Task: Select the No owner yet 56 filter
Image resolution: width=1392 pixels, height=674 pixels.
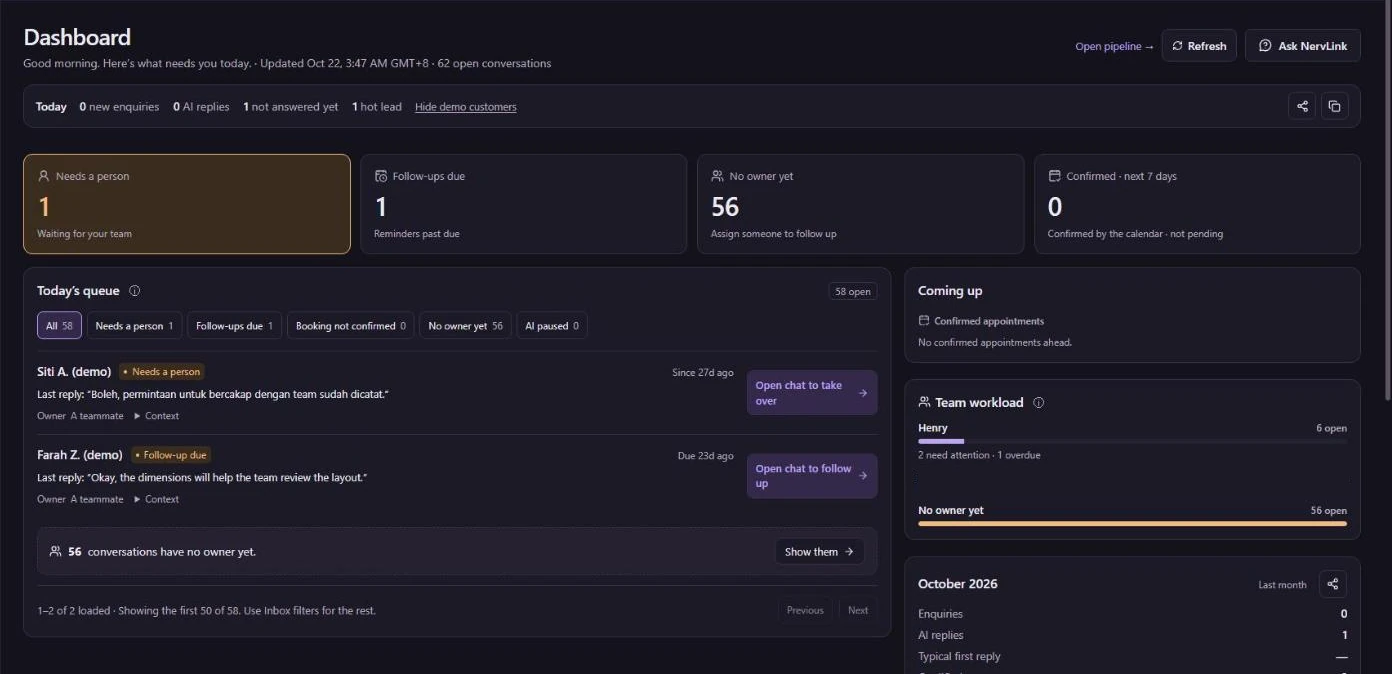Action: (465, 326)
